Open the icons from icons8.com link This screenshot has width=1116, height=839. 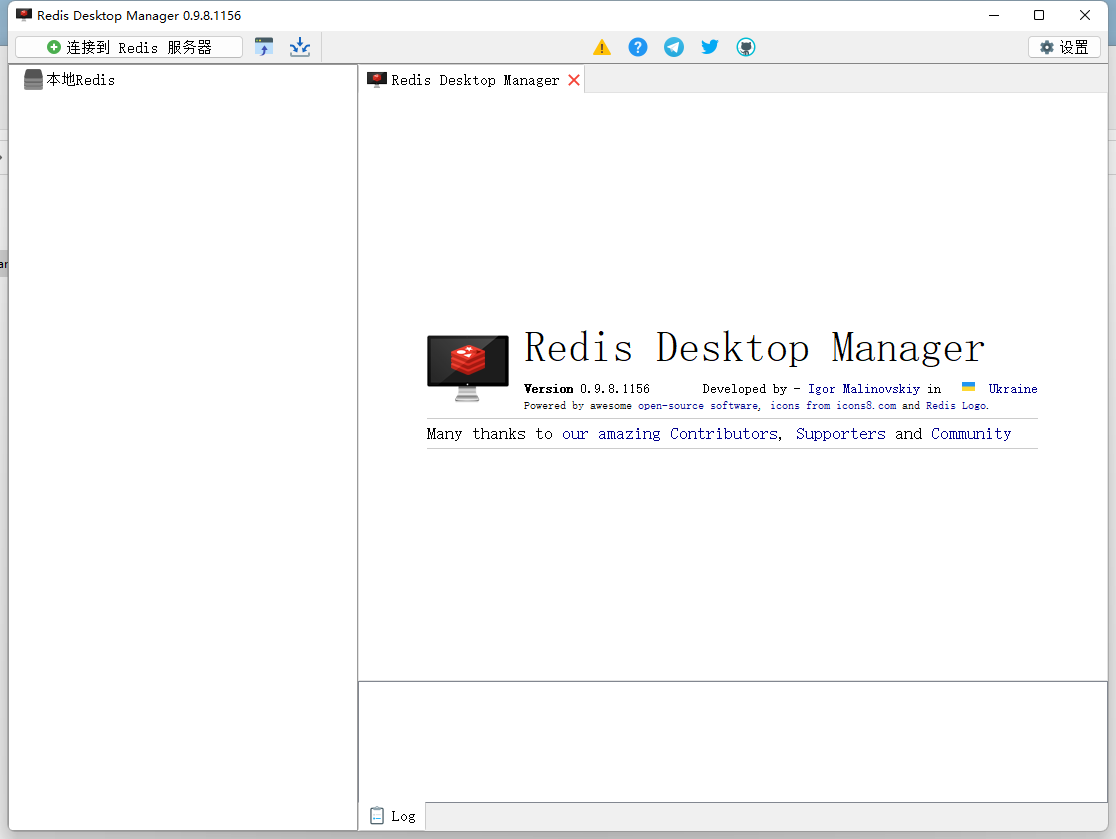coord(833,406)
